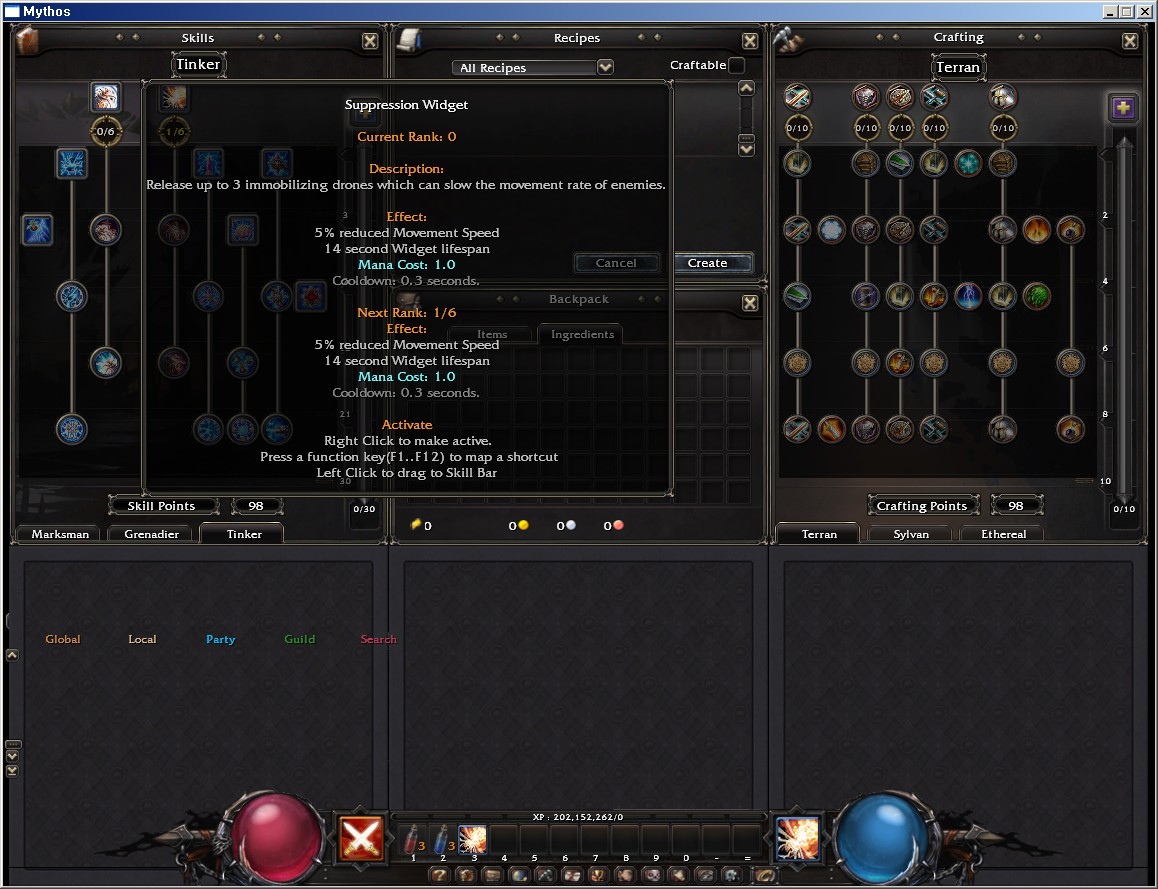Select the Guild chat channel

coord(299,639)
